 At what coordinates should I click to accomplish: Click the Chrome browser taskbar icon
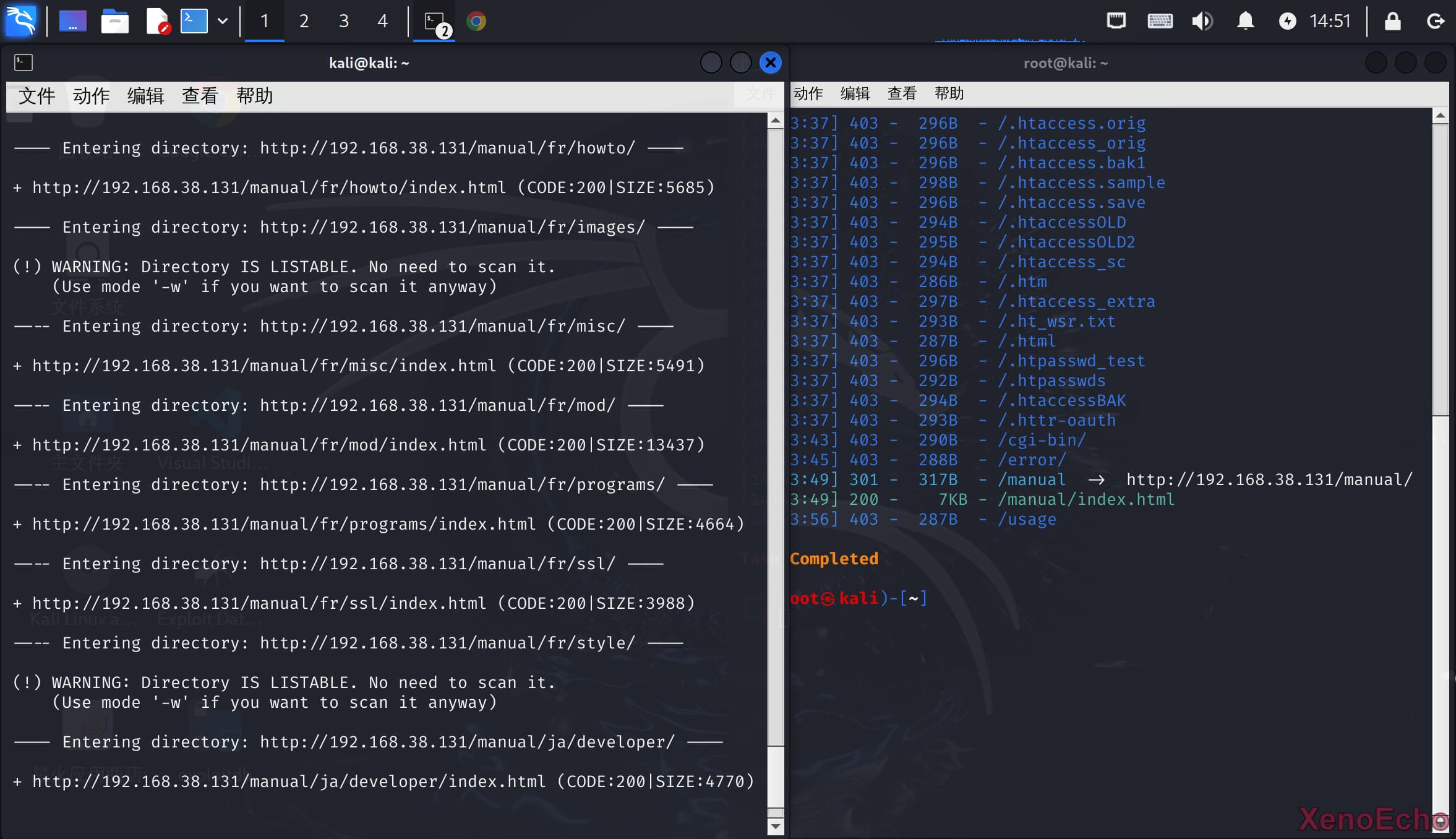476,21
